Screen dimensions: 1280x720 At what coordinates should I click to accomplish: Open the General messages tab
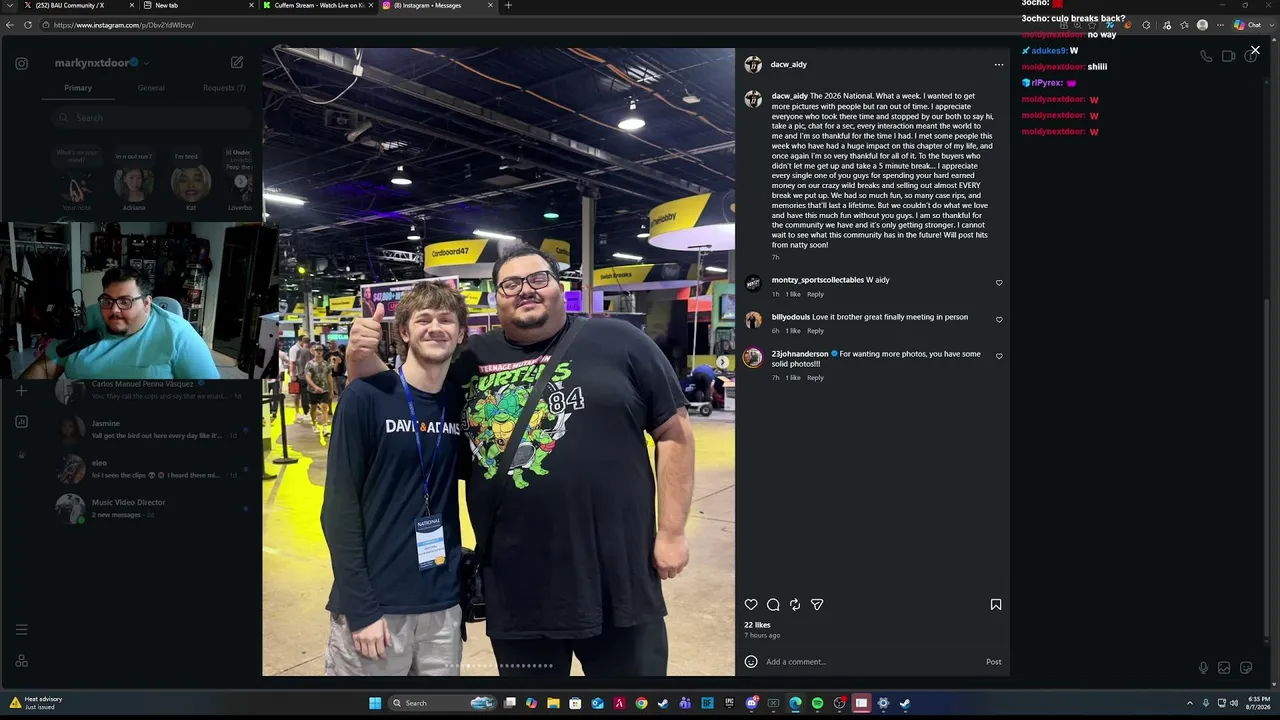pyautogui.click(x=151, y=88)
